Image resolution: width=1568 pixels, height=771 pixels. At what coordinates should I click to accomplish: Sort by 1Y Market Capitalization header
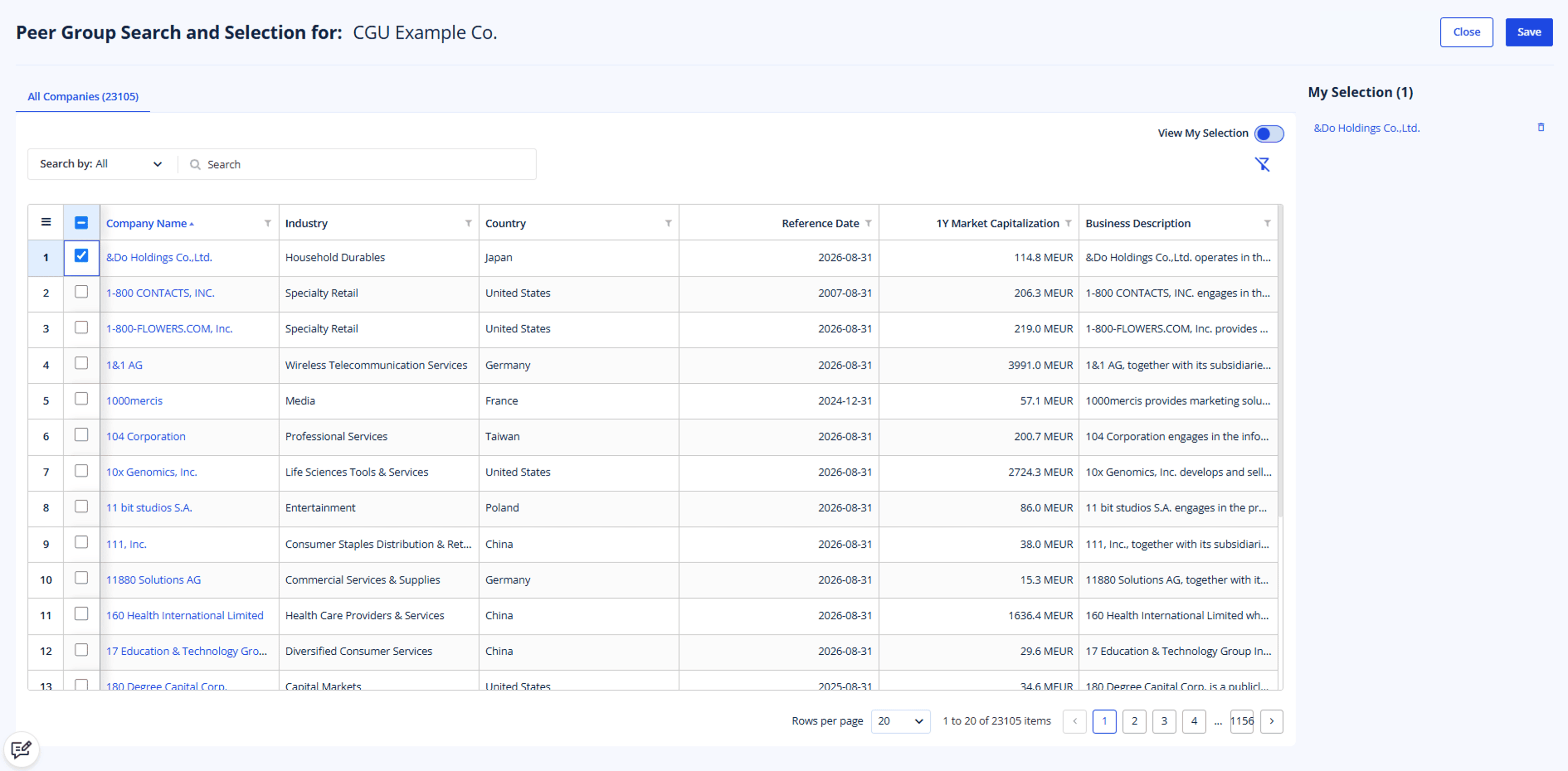pos(998,223)
